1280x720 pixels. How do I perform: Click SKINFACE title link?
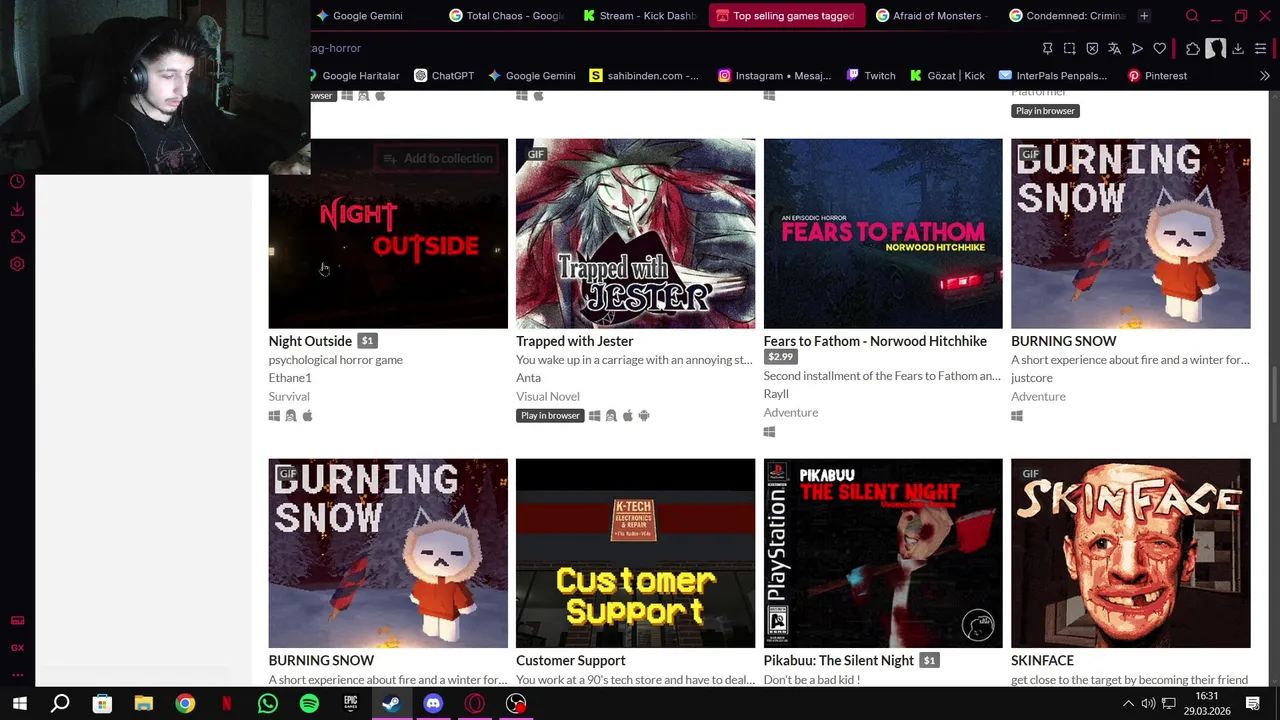coord(1042,660)
